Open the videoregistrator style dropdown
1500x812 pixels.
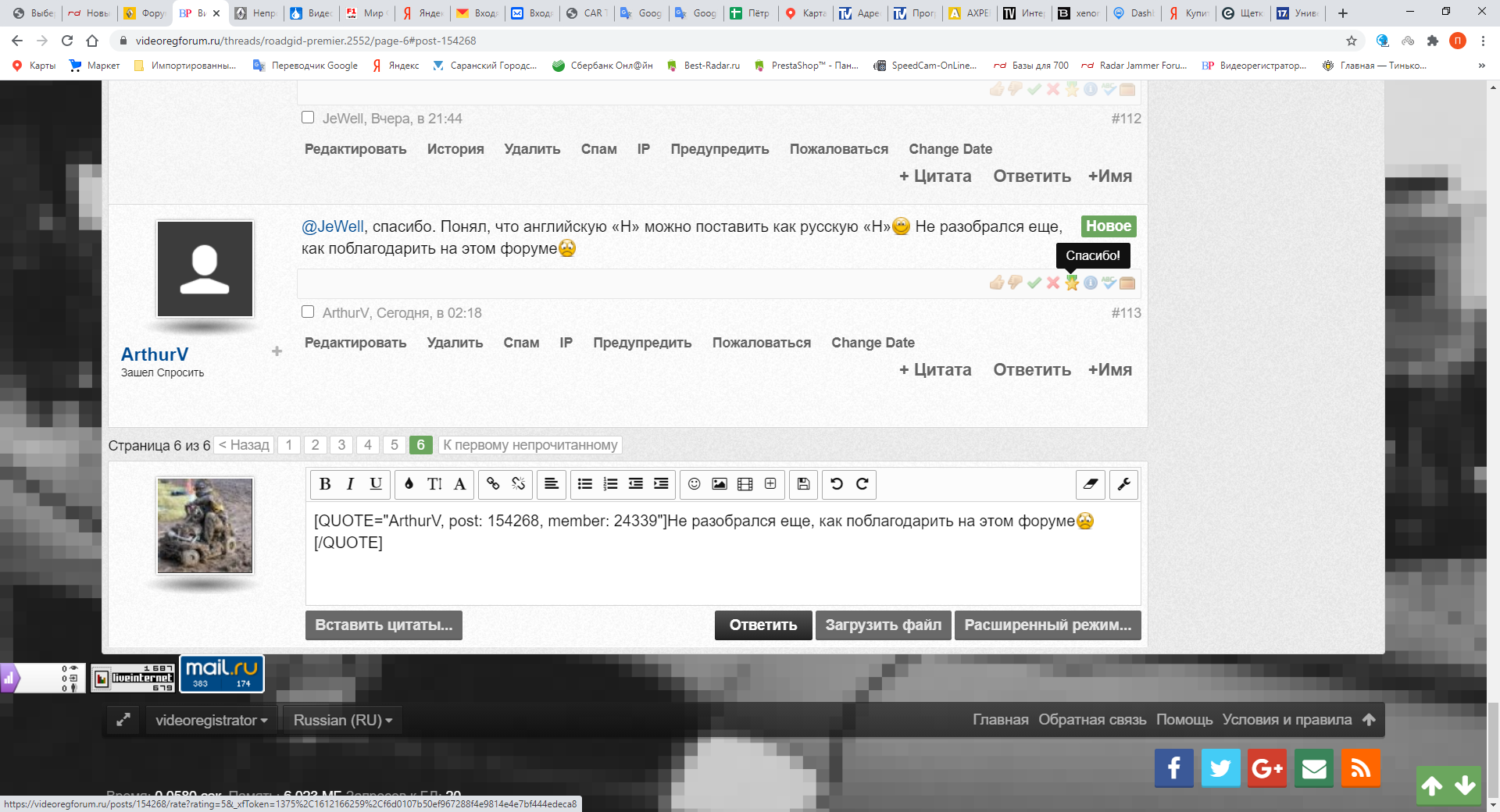[211, 720]
